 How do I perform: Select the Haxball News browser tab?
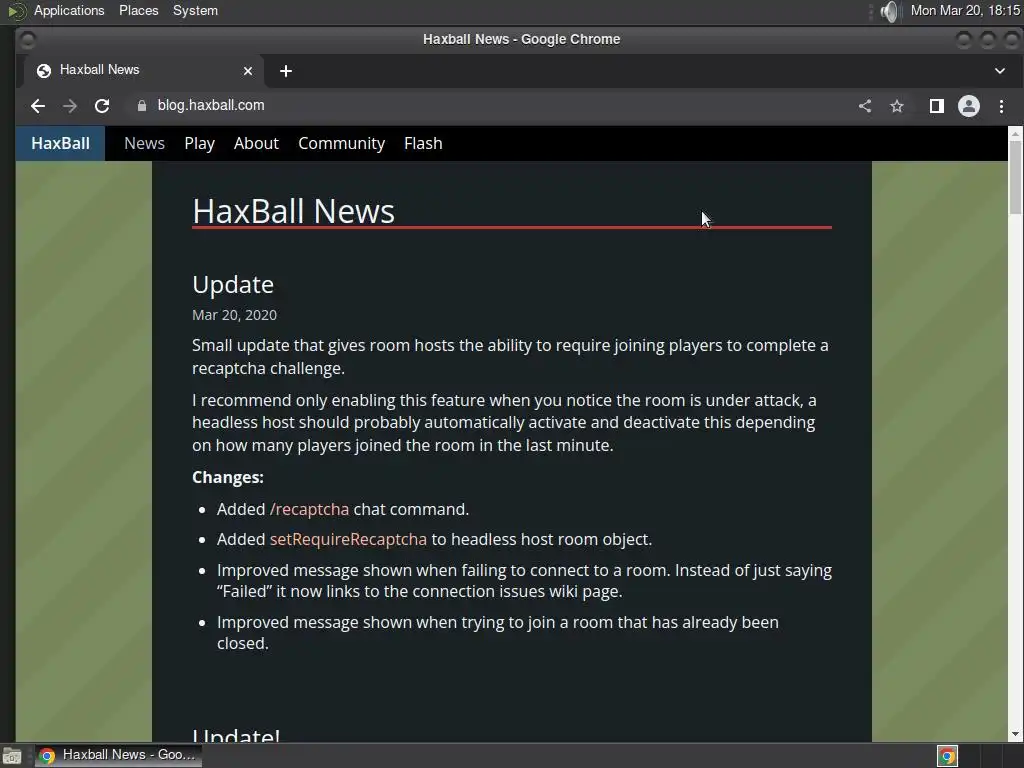(144, 71)
